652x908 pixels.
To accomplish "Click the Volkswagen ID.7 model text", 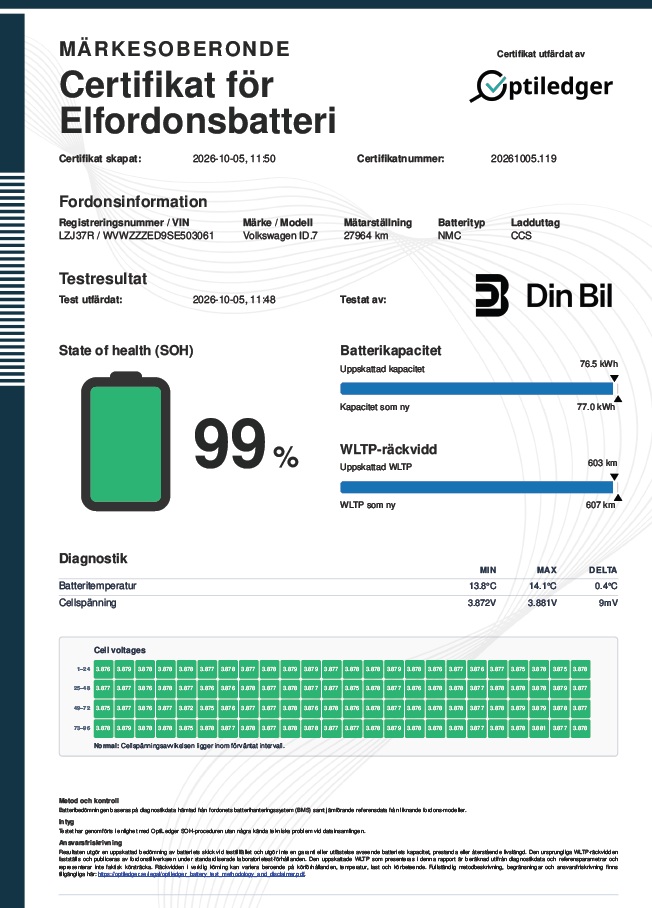I will tap(280, 236).
